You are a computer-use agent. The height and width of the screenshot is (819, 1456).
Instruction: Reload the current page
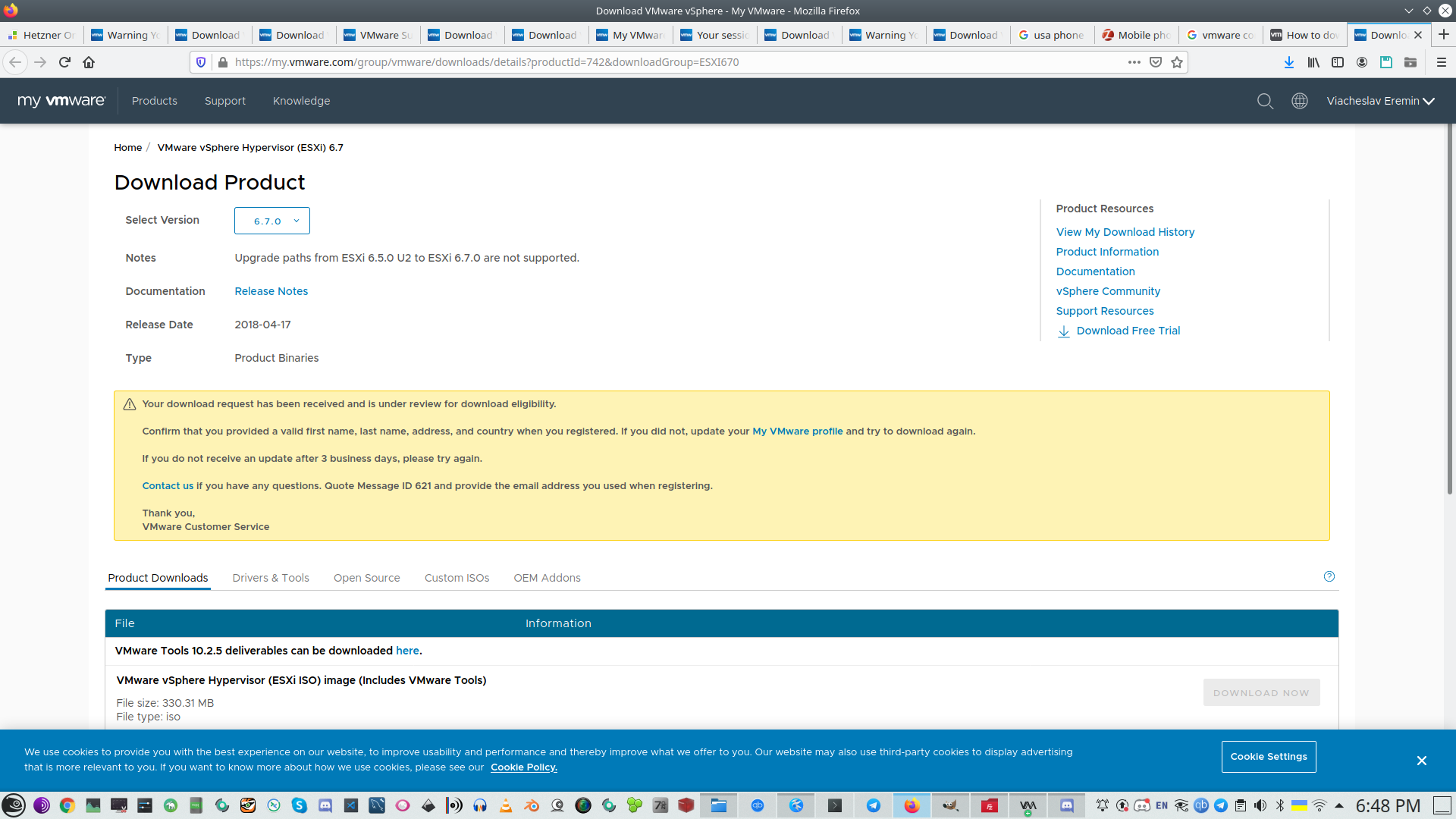tap(64, 62)
